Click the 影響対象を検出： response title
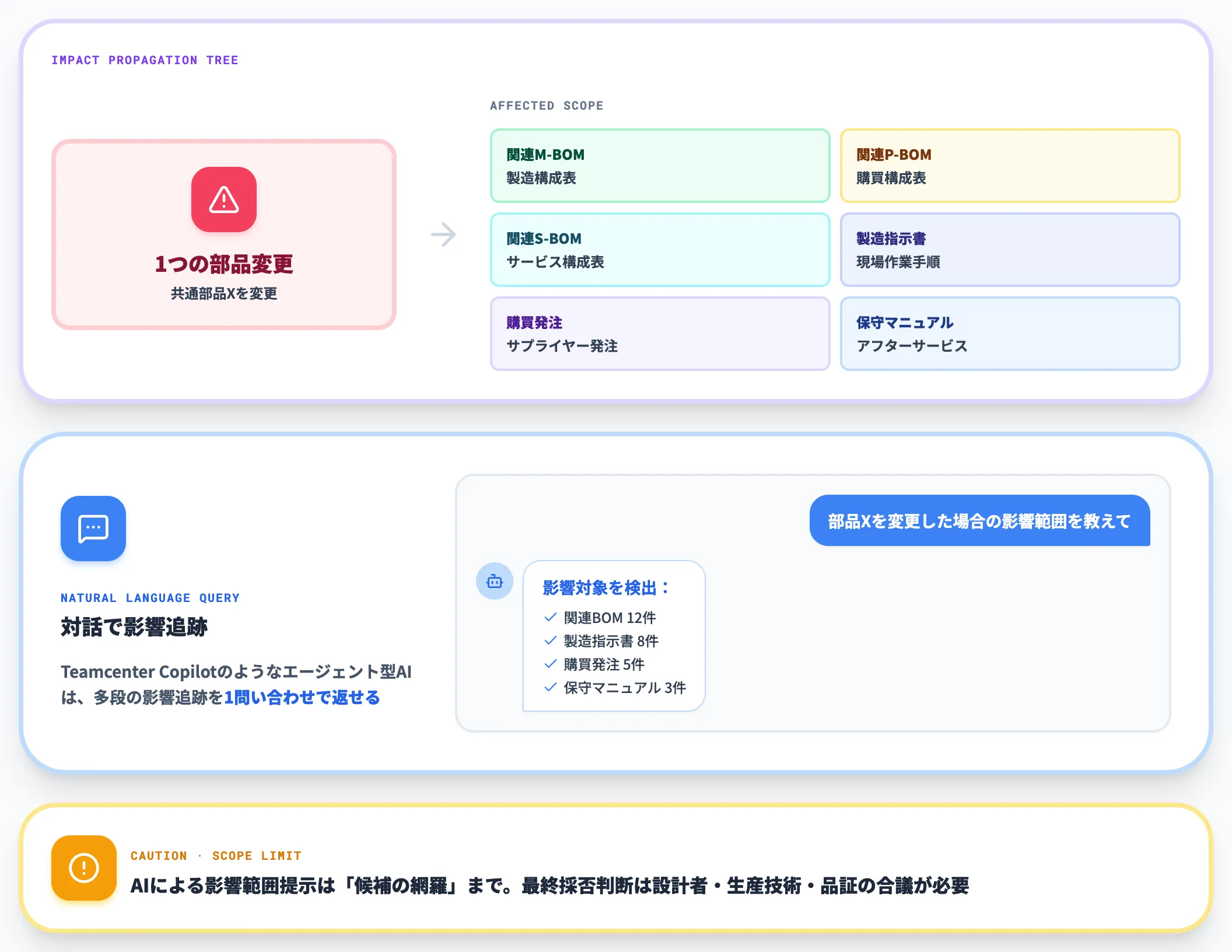Viewport: 1232px width, 952px height. click(x=606, y=587)
